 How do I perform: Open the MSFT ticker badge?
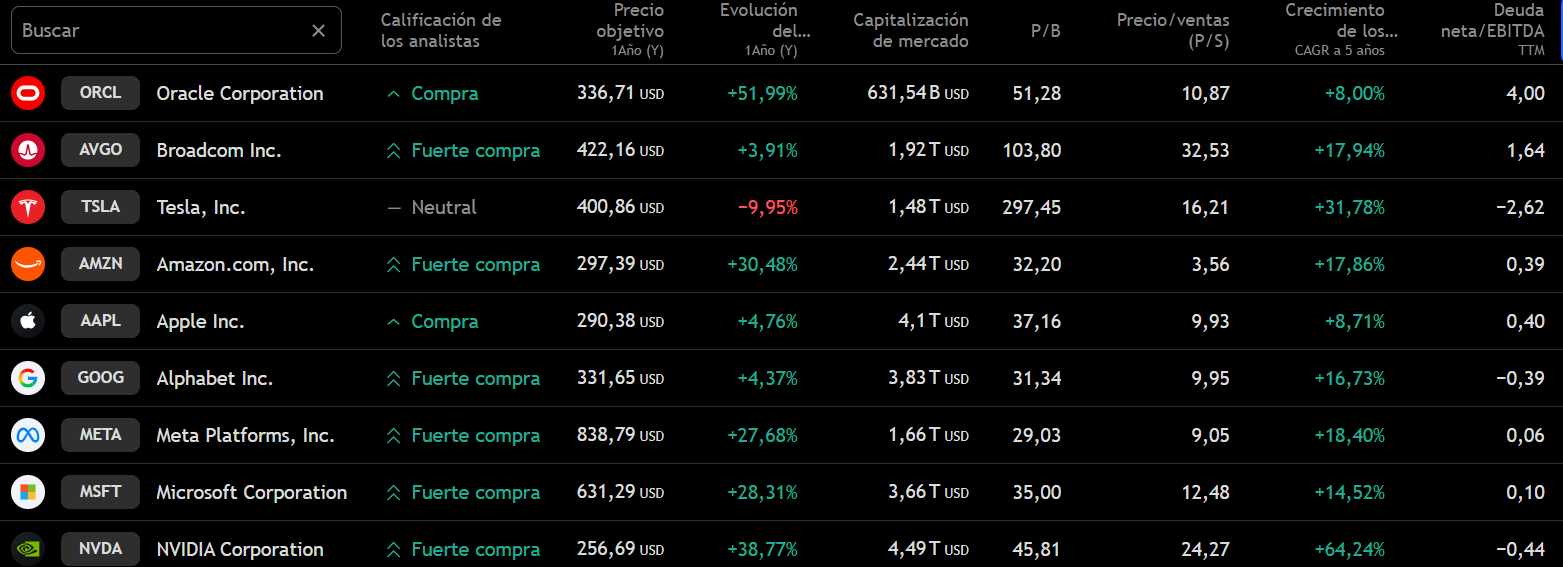coord(100,492)
